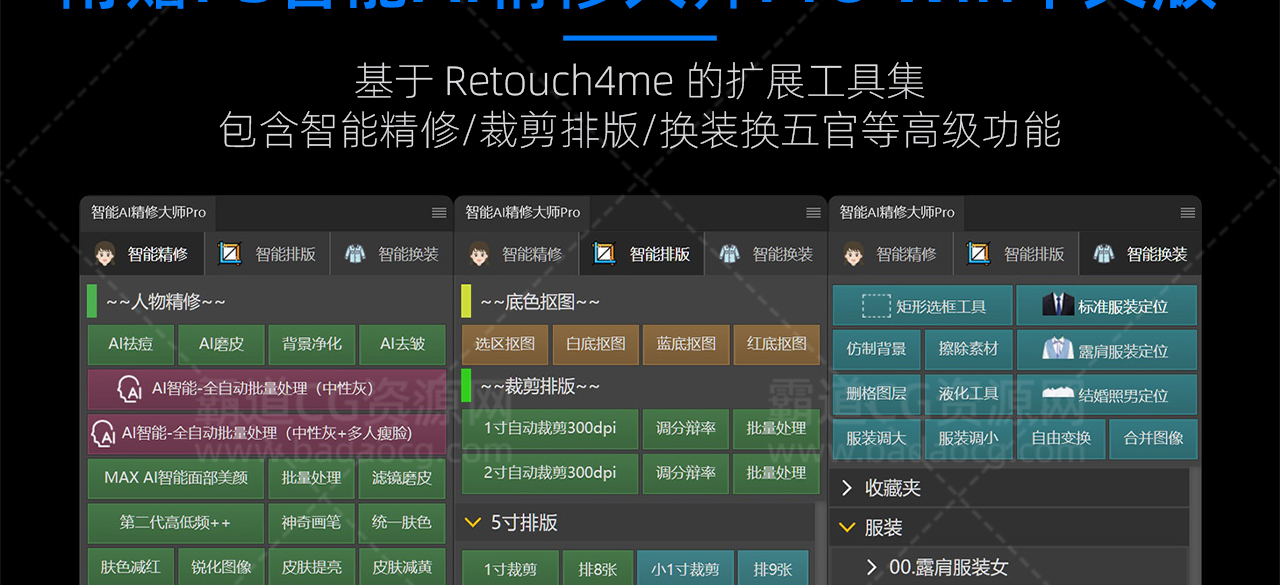Click the 蓝底抠图 button

pos(686,344)
